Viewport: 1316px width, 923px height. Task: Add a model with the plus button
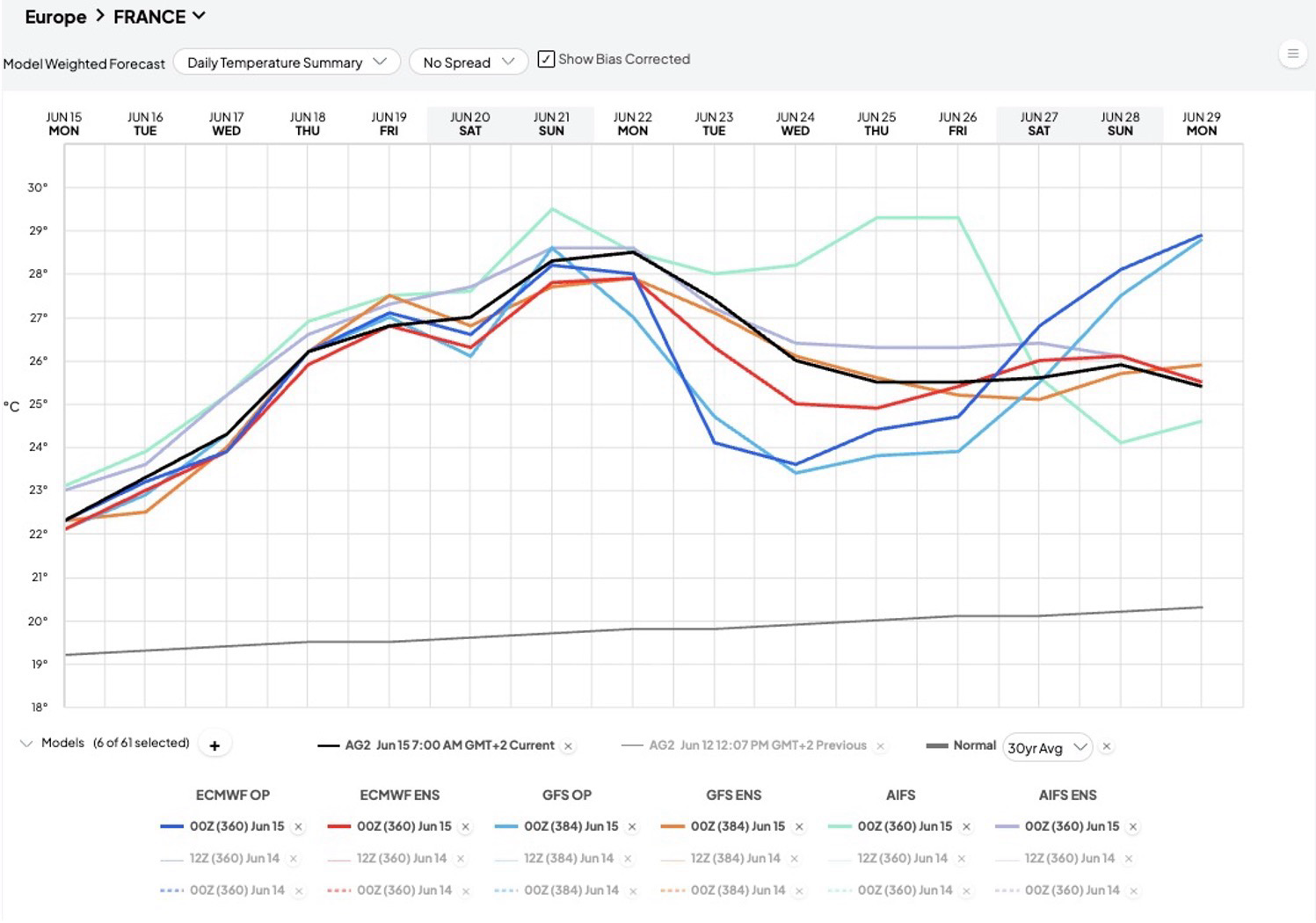(214, 745)
